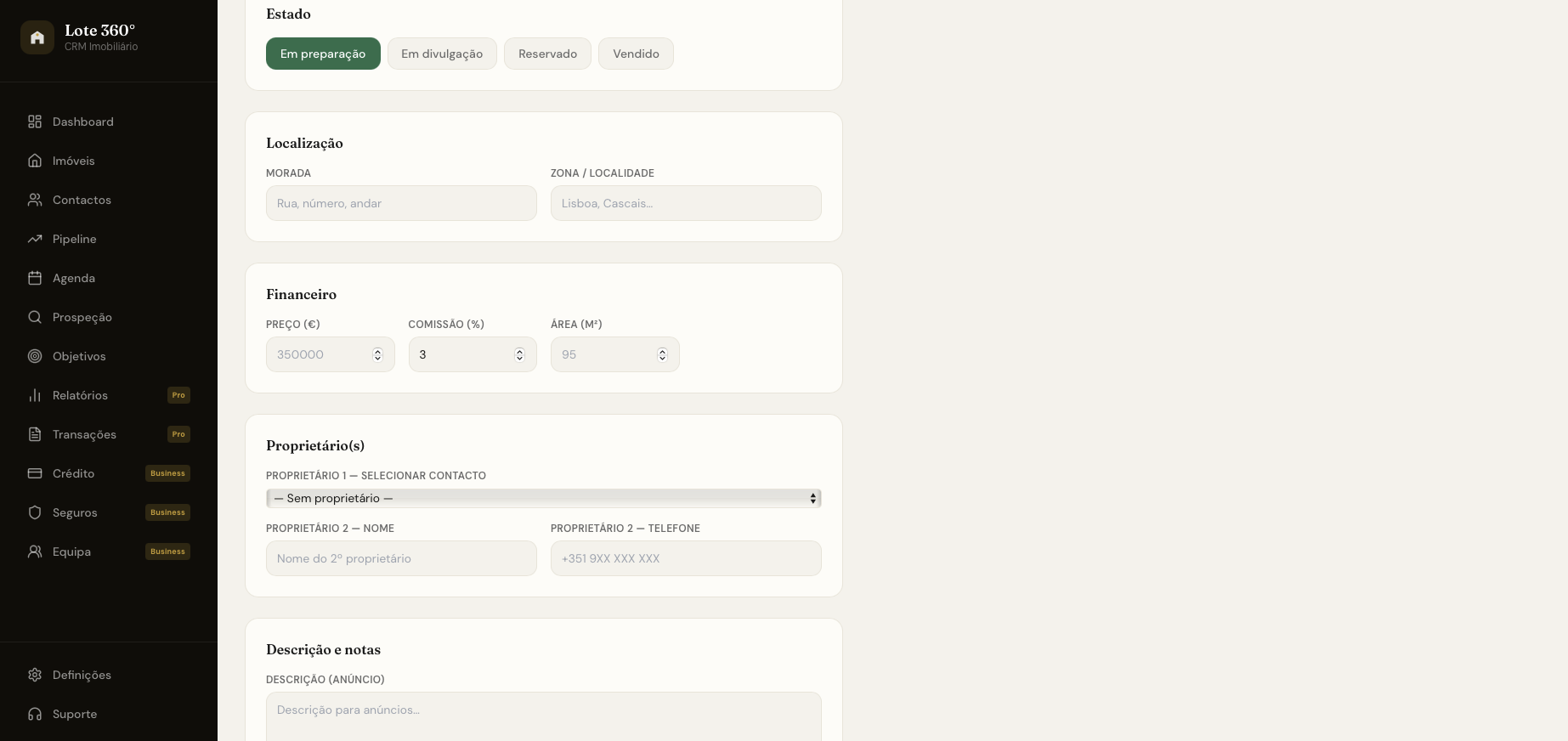Click the Objetivos target icon
This screenshot has width=1568, height=741.
pos(35,356)
